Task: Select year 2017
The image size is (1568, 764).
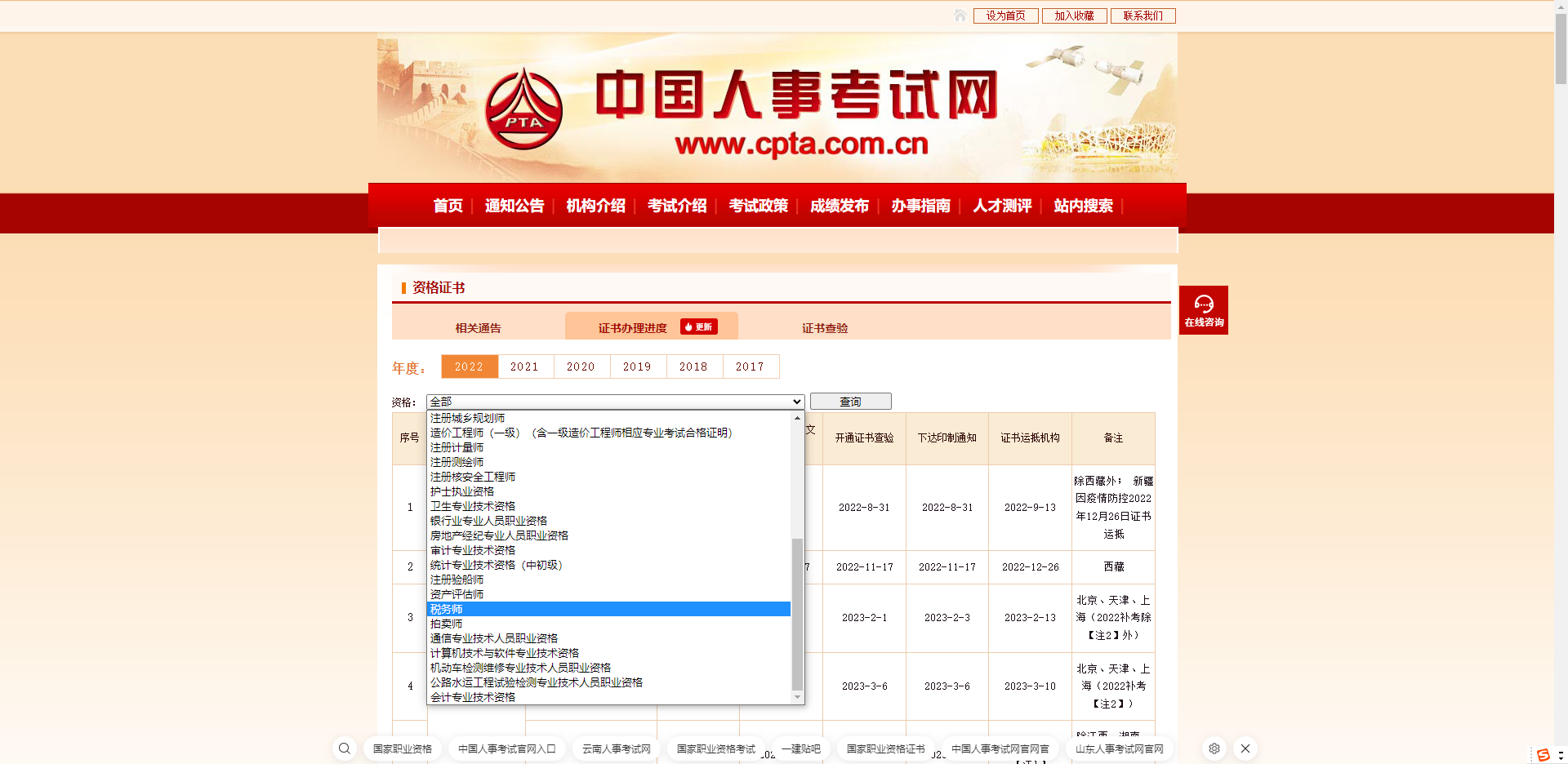Action: click(751, 366)
